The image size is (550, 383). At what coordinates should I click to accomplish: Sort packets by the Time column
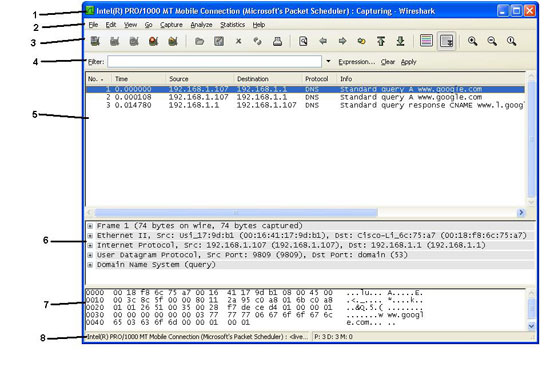coord(139,79)
